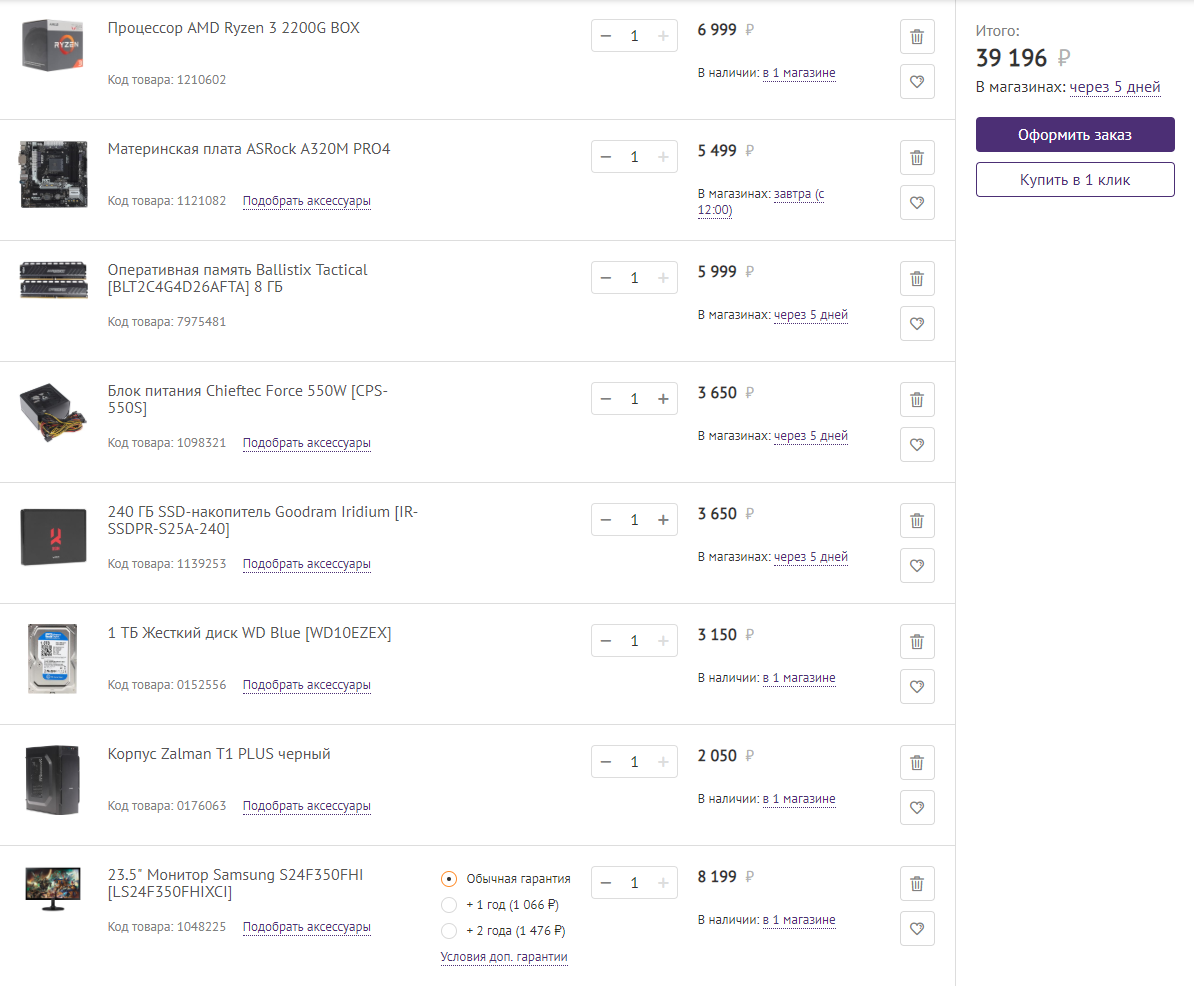Favorite the WD Blue hard drive

coord(917,686)
